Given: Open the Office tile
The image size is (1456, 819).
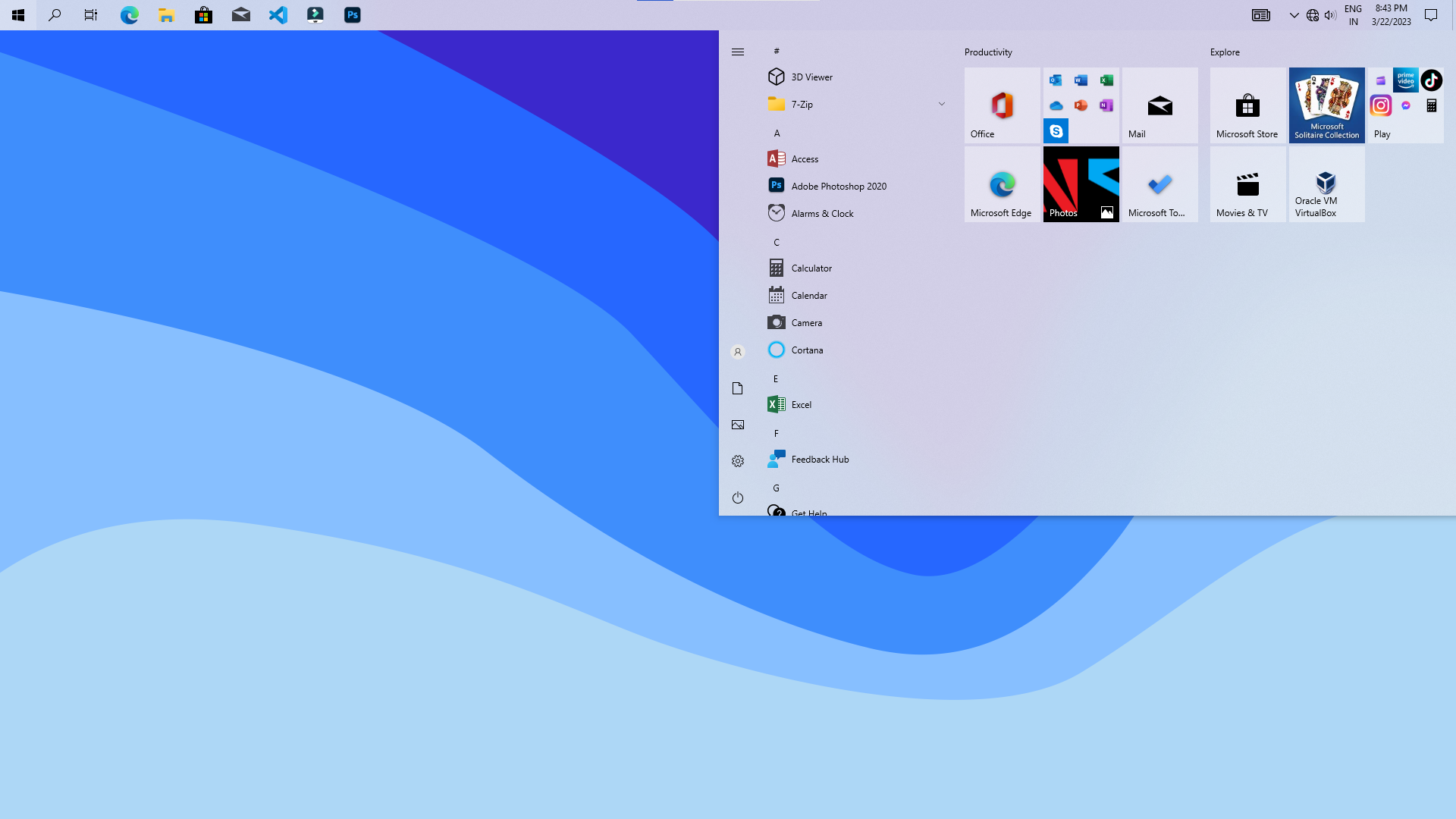Looking at the screenshot, I should [x=1002, y=105].
